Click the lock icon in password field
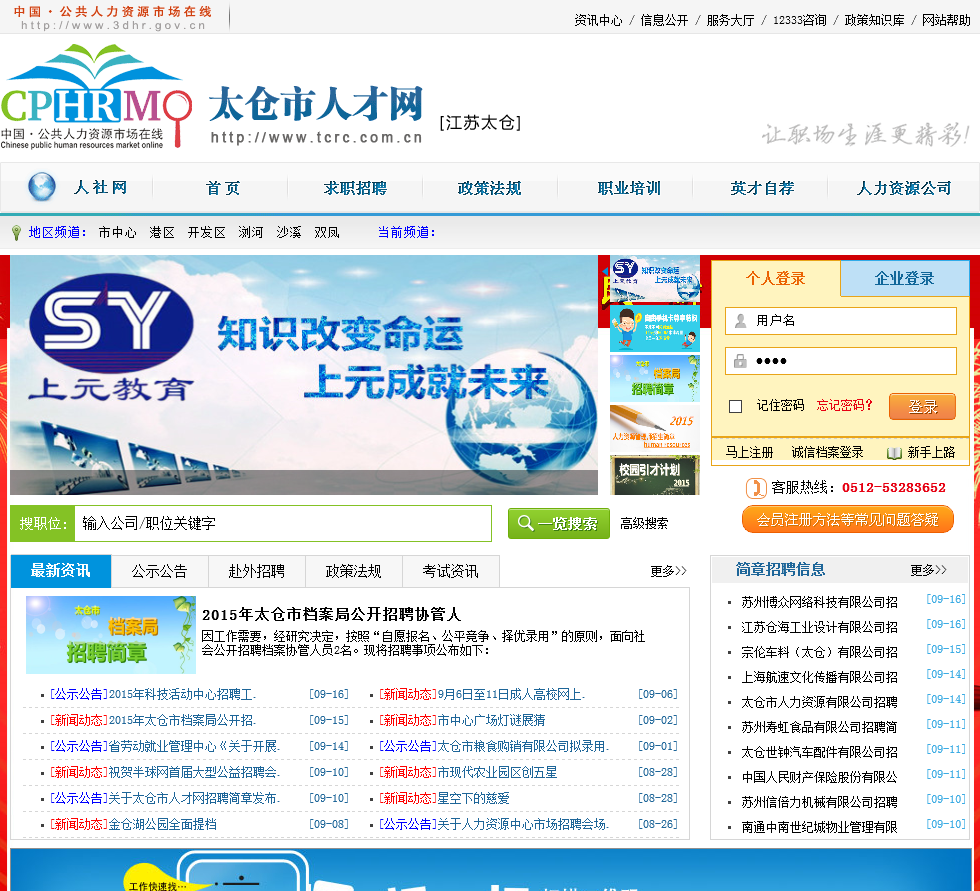Screen dimensions: 980x891 [740, 361]
